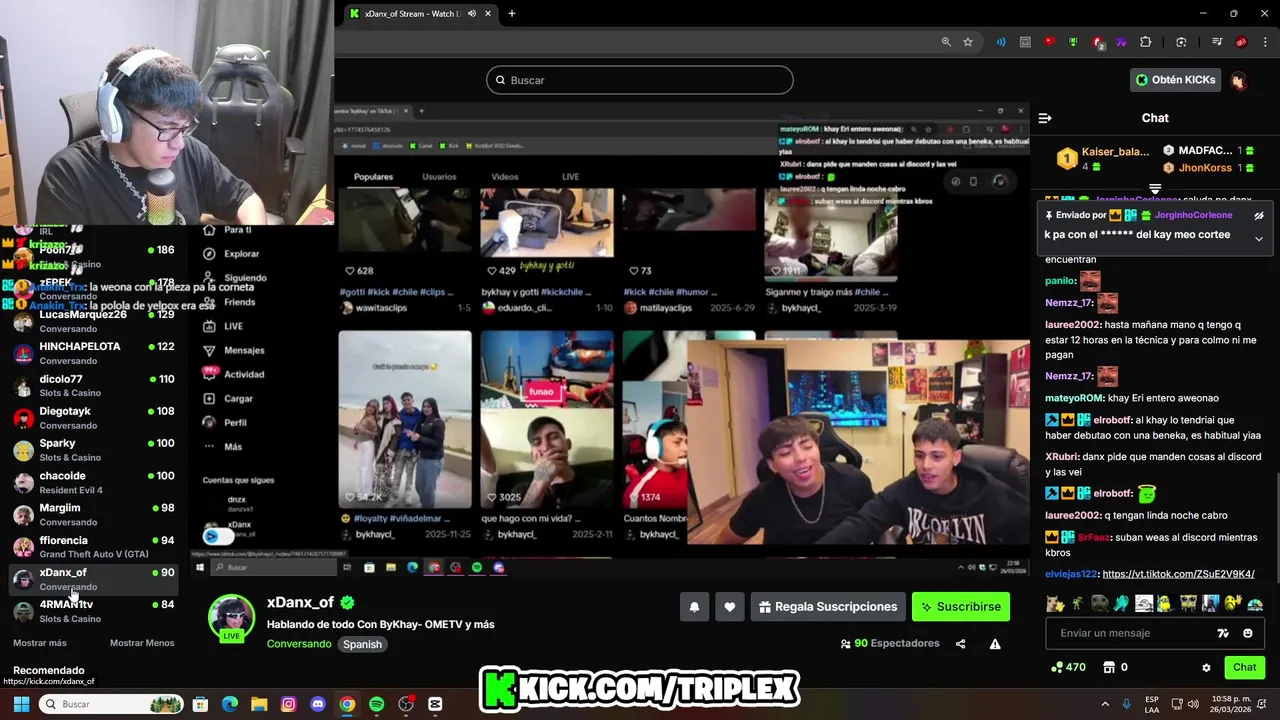The image size is (1280, 720).
Task: Open HINCHAPELOTA channel in sidebar
Action: (x=95, y=353)
